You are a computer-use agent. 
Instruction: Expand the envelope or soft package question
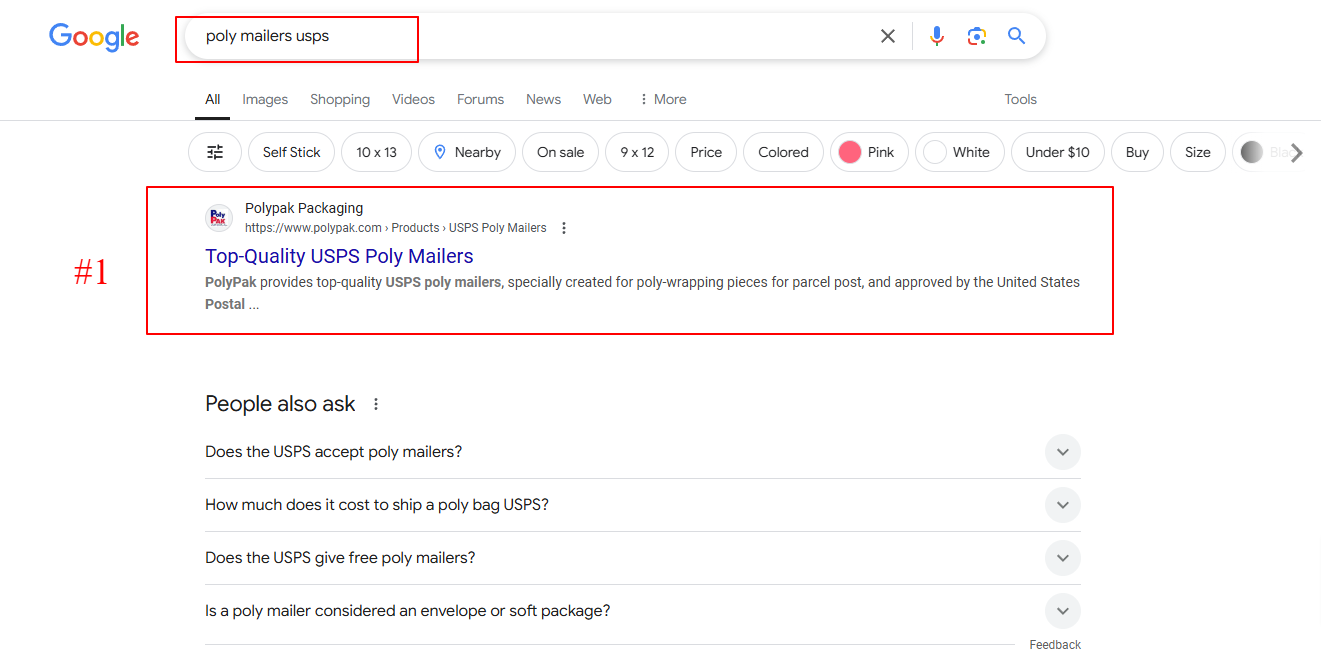click(643, 611)
